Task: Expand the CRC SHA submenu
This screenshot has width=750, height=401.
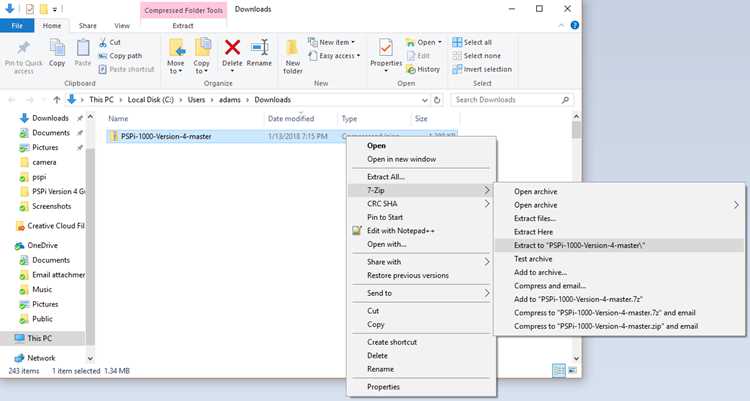Action: point(421,203)
